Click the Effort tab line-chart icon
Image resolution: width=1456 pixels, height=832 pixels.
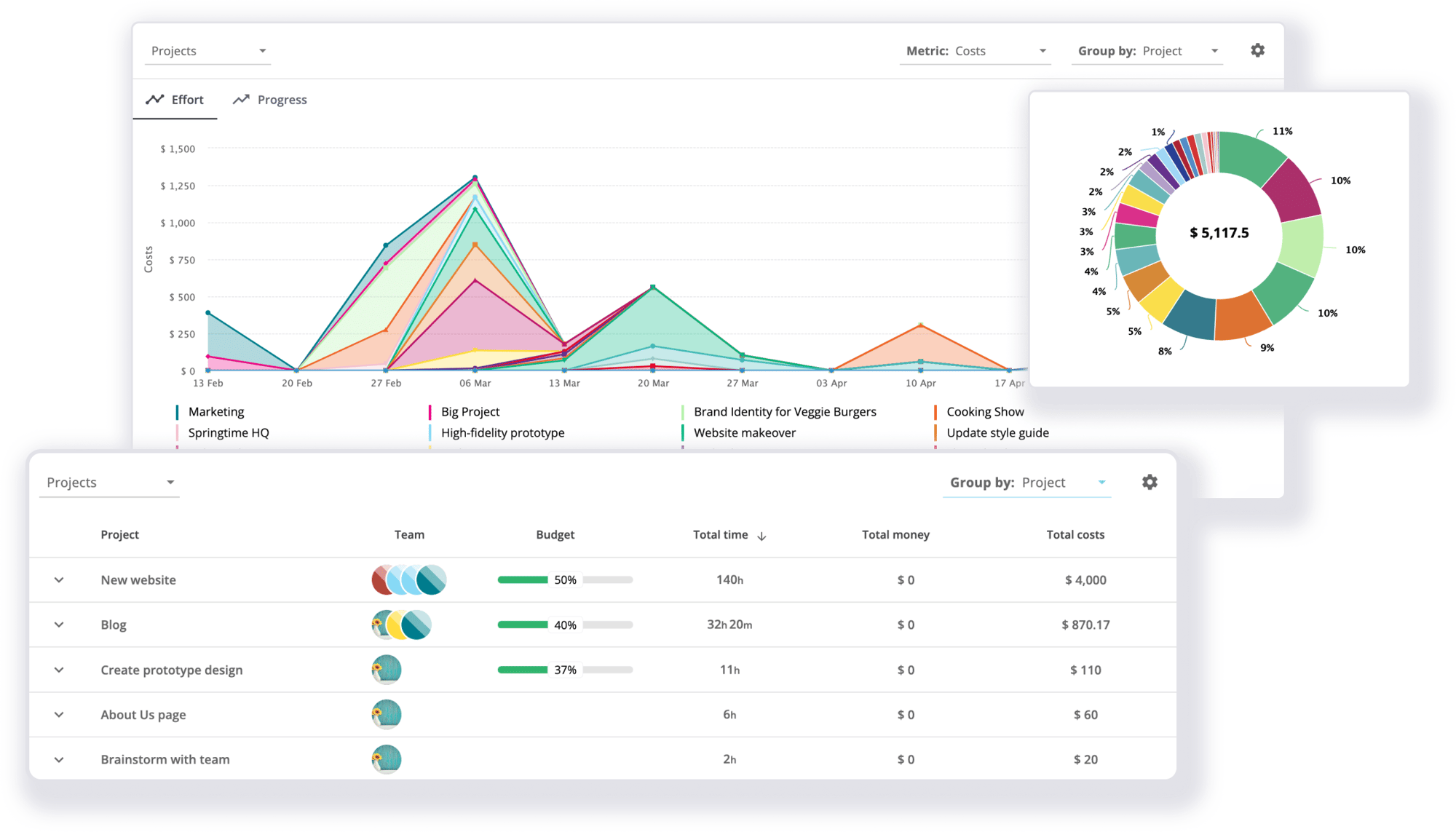[x=154, y=100]
